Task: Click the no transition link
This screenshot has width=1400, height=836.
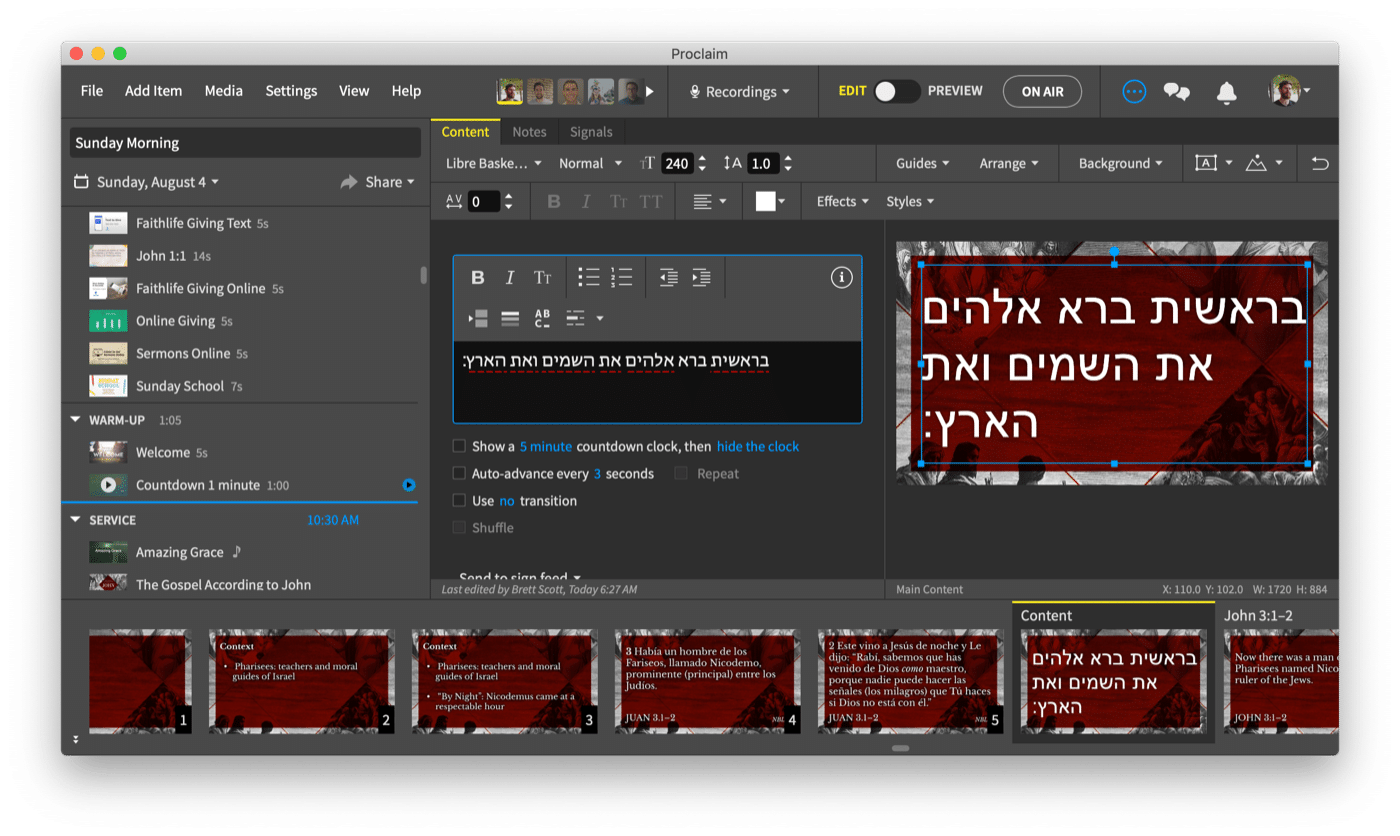Action: click(507, 500)
